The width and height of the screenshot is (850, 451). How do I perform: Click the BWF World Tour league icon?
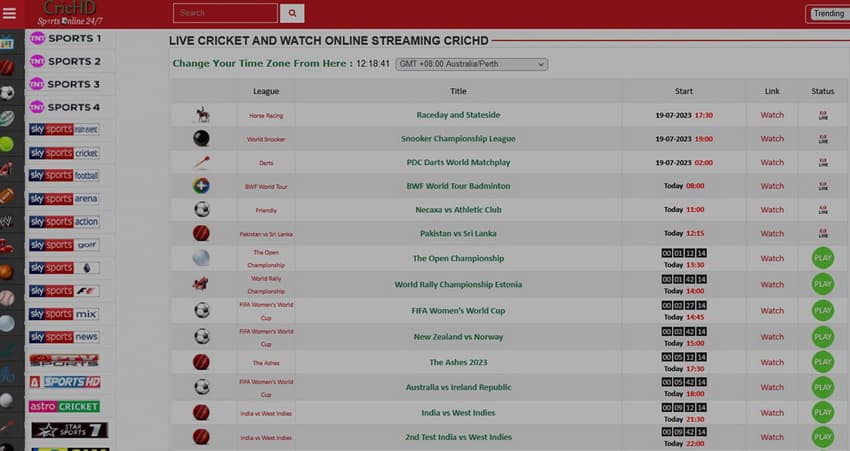click(202, 186)
